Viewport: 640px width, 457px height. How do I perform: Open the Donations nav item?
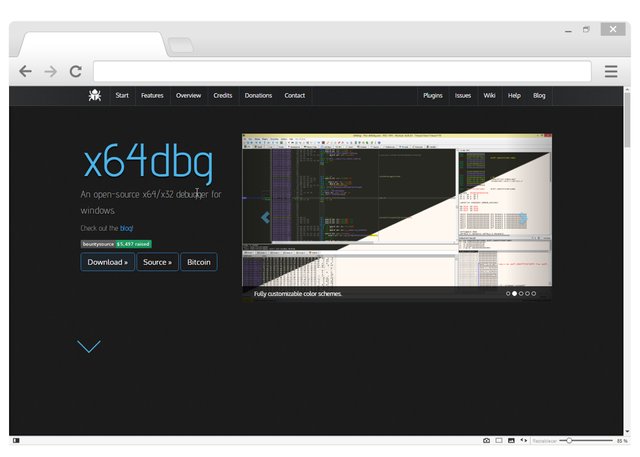pos(258,95)
